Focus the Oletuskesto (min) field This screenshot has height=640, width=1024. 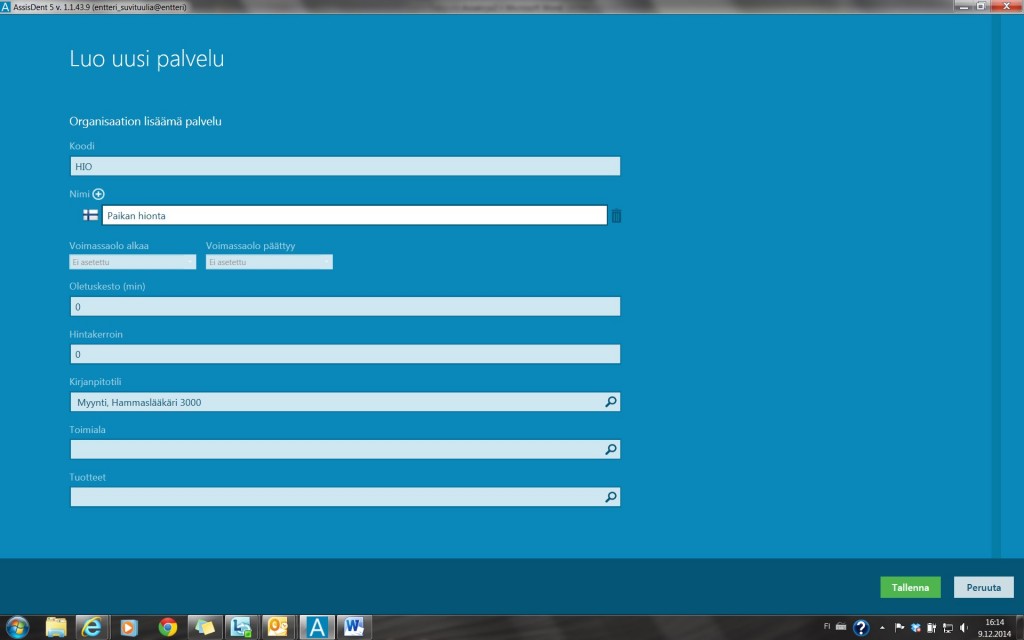pos(345,307)
